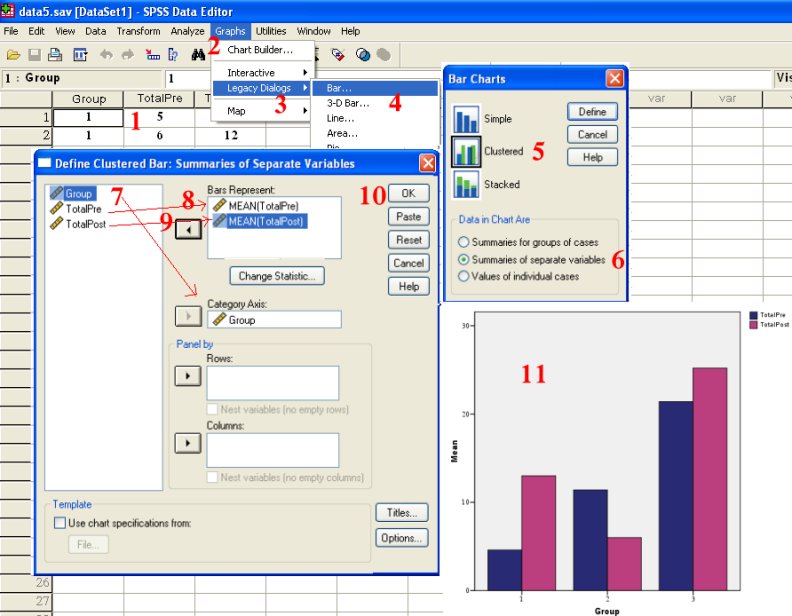Choose 3-D Bar... menu entry

tap(375, 103)
